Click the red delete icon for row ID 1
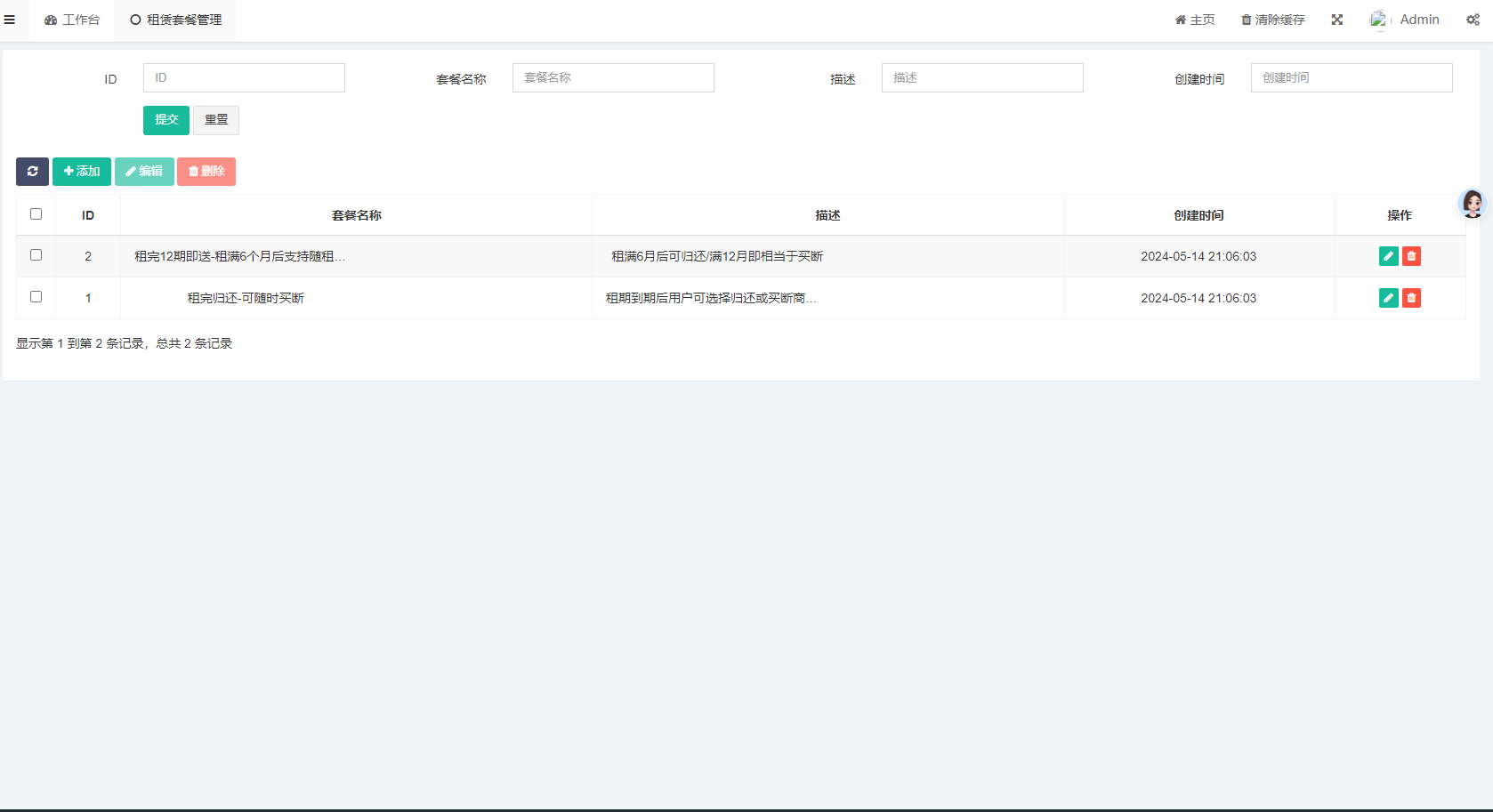Screen dimensions: 1493x812 click(x=1411, y=298)
